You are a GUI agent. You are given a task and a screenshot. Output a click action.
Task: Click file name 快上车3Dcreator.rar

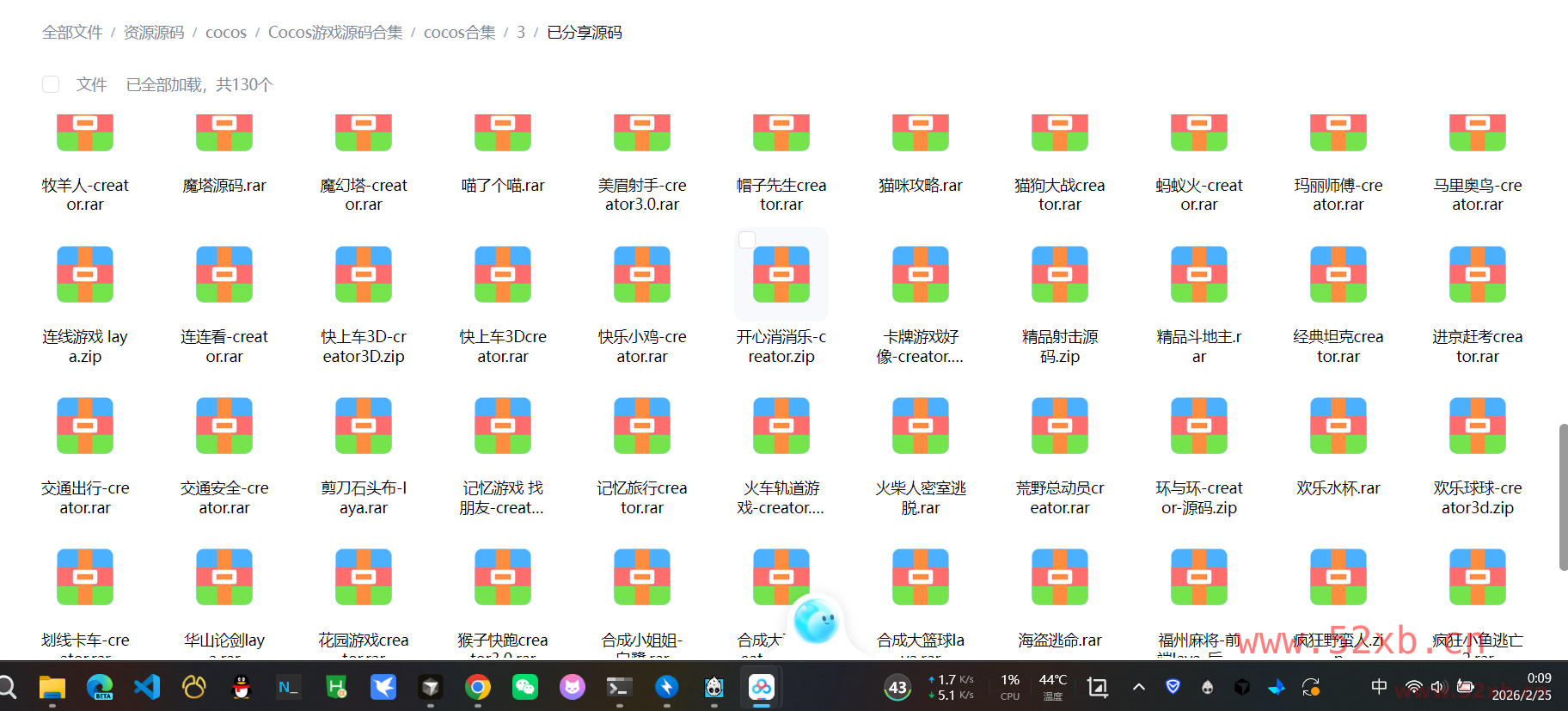tap(503, 346)
